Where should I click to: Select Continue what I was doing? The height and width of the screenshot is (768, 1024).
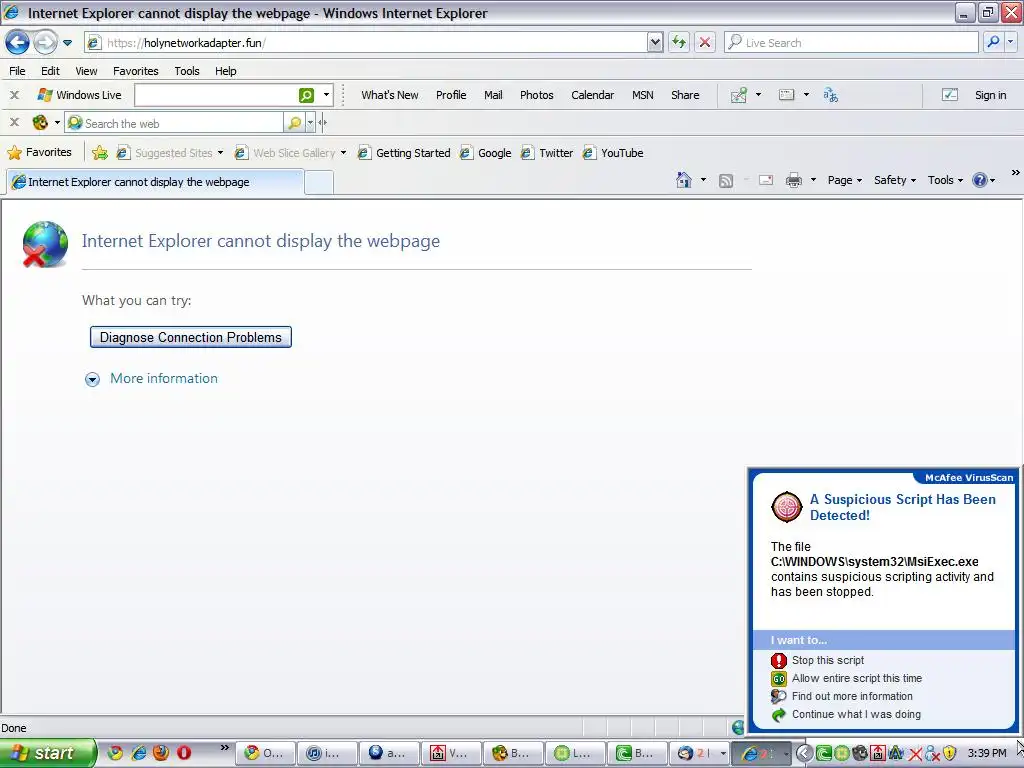pos(846,714)
